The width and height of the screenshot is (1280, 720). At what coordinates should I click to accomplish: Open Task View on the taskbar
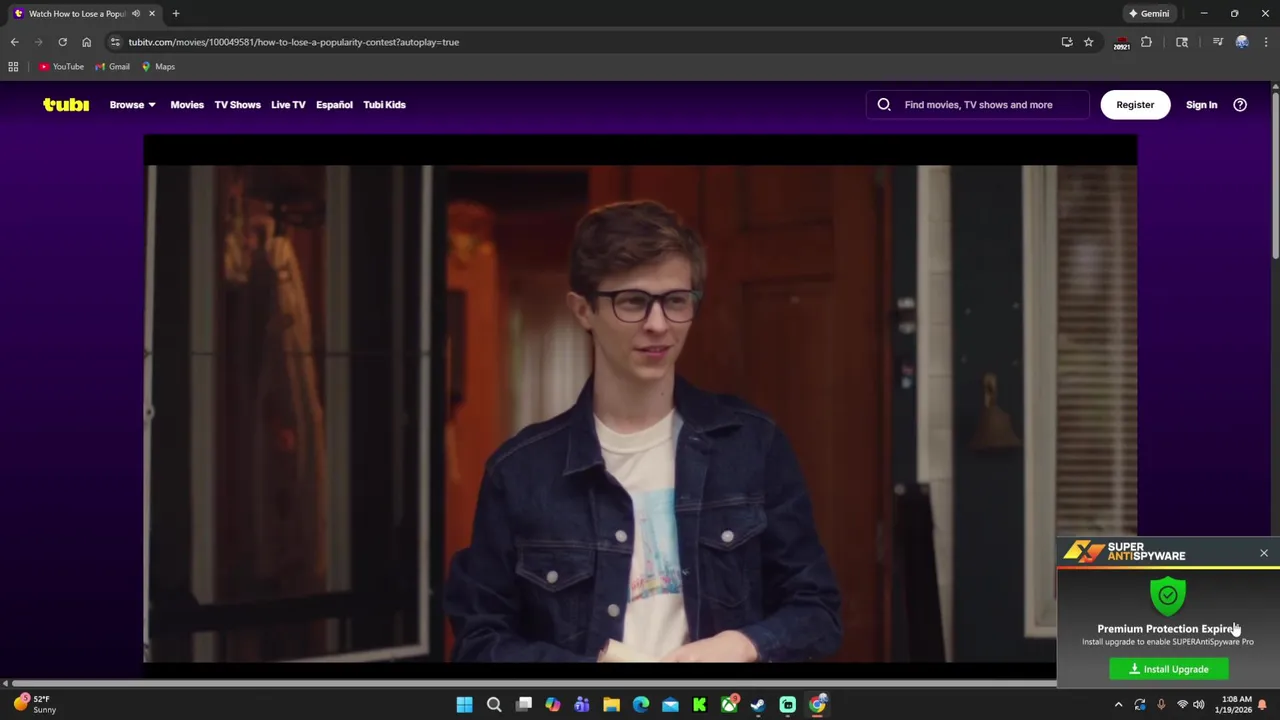click(523, 705)
